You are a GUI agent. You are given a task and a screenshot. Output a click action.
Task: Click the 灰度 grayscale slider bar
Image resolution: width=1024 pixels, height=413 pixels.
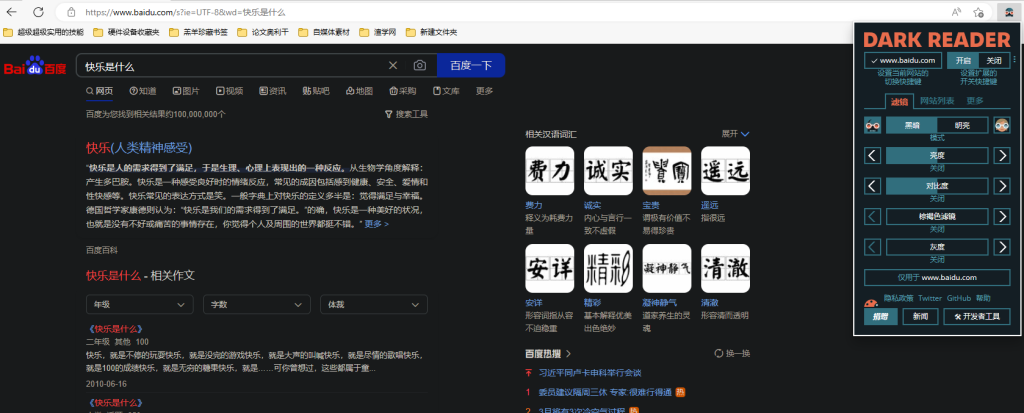[x=937, y=247]
